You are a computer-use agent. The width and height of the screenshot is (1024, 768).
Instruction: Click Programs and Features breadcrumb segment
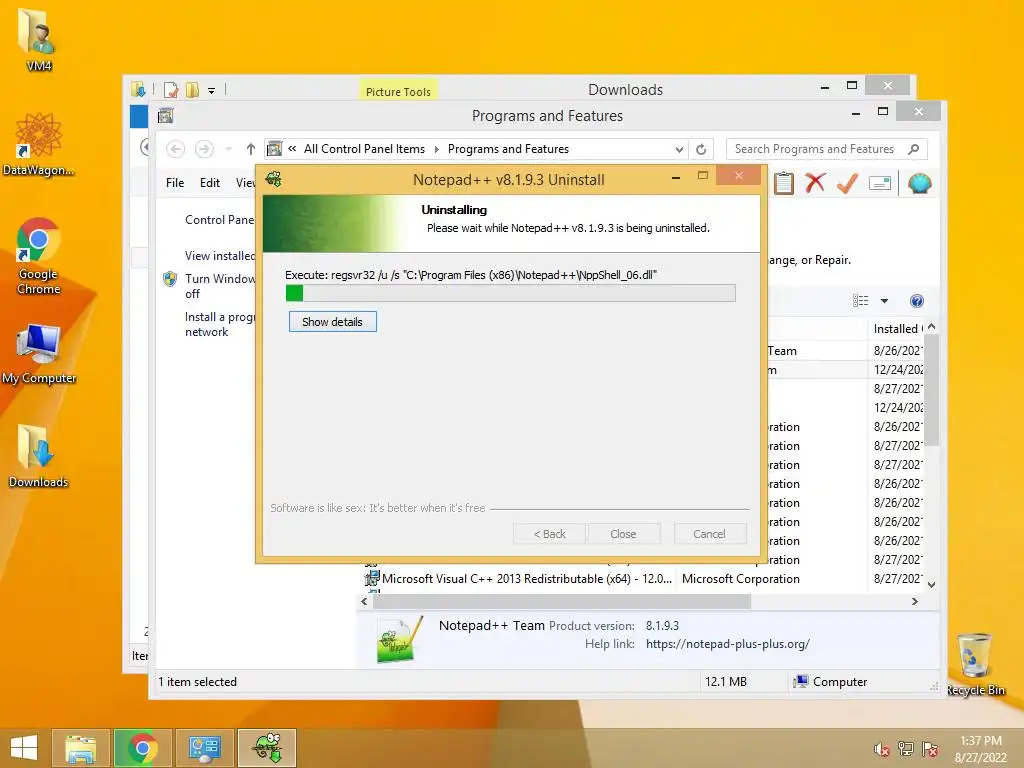click(x=508, y=149)
